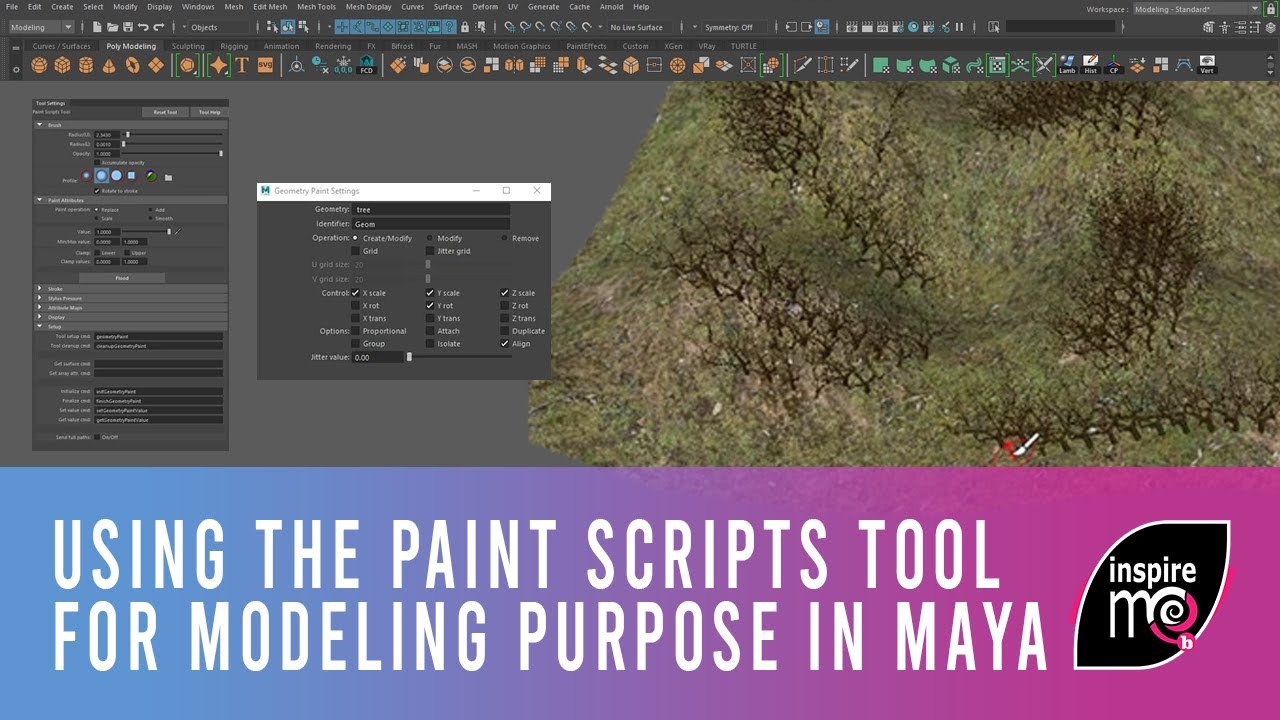Click the SVG import shelf icon

(265, 65)
